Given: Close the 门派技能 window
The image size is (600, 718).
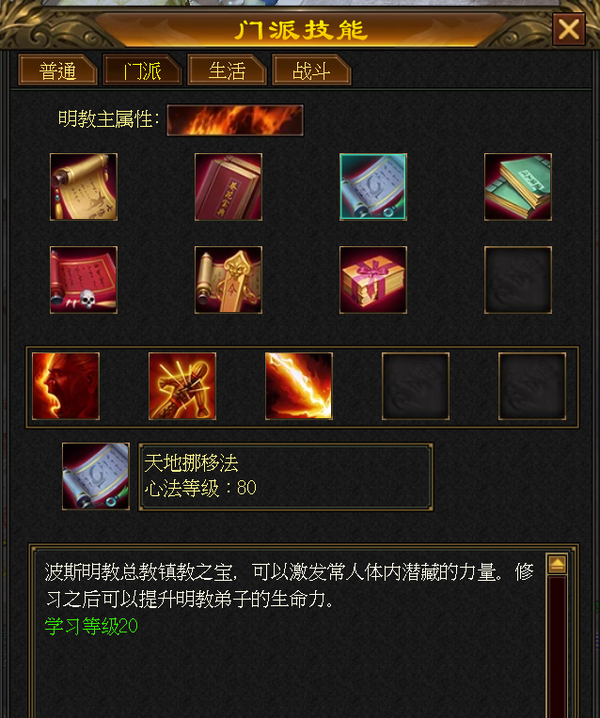Looking at the screenshot, I should coord(569,29).
